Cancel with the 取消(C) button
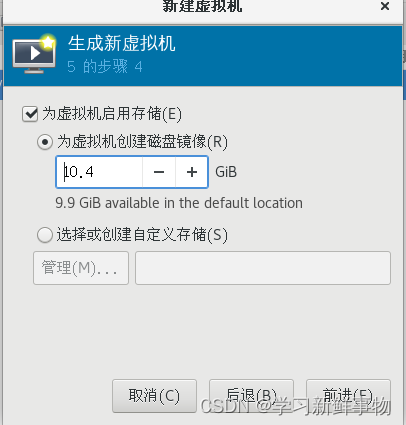The height and width of the screenshot is (425, 406). (x=154, y=396)
